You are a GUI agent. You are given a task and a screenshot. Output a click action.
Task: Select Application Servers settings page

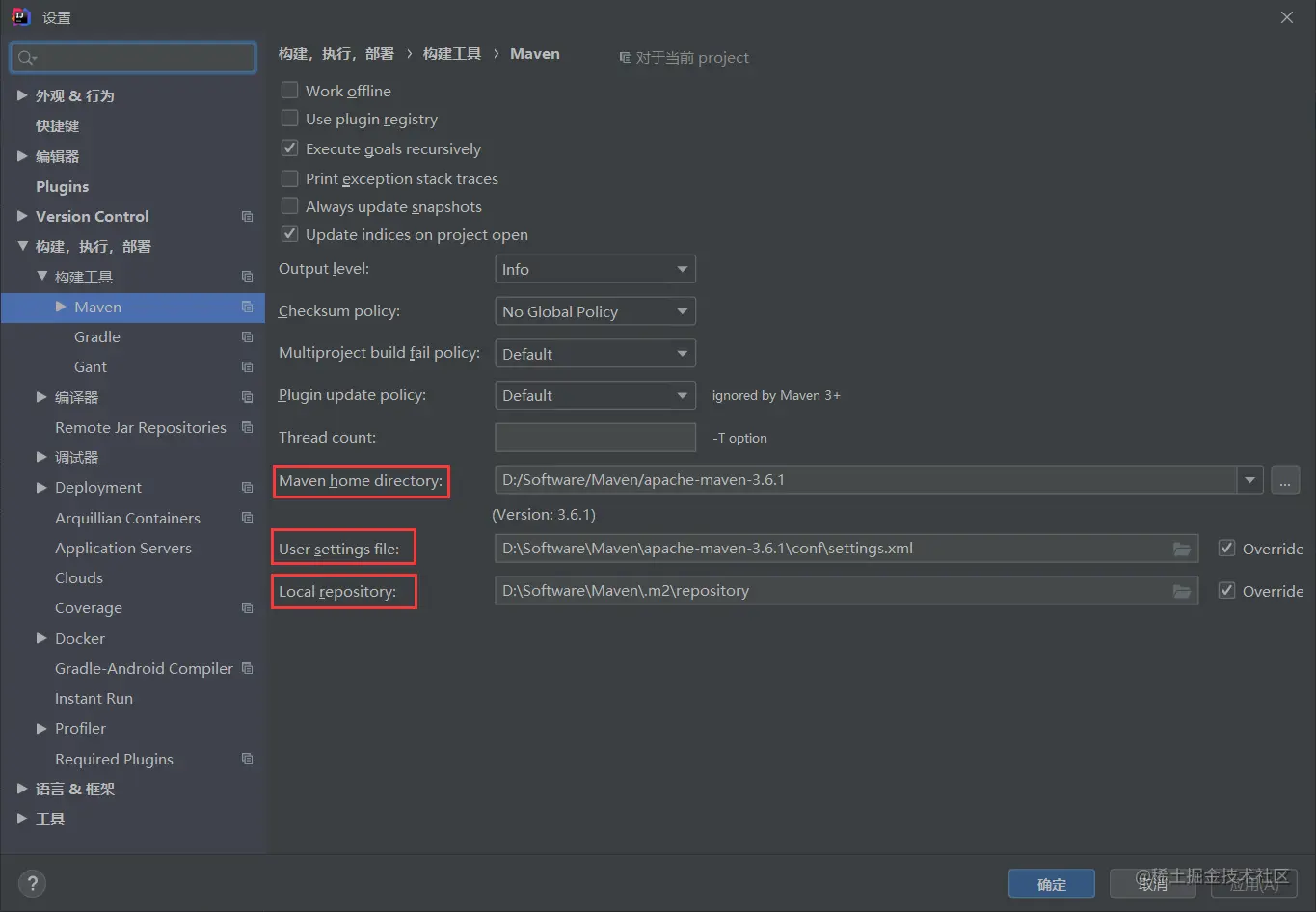[123, 548]
